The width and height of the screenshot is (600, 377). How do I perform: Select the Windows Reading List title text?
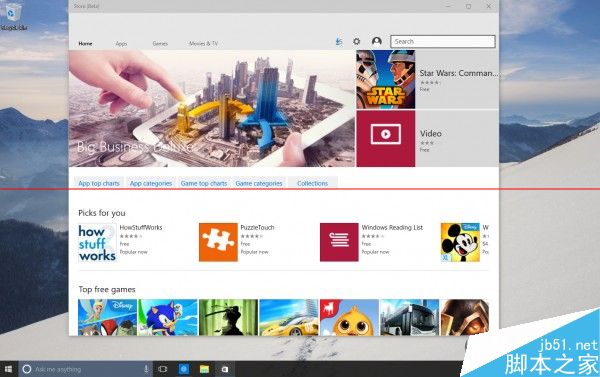pyautogui.click(x=392, y=227)
